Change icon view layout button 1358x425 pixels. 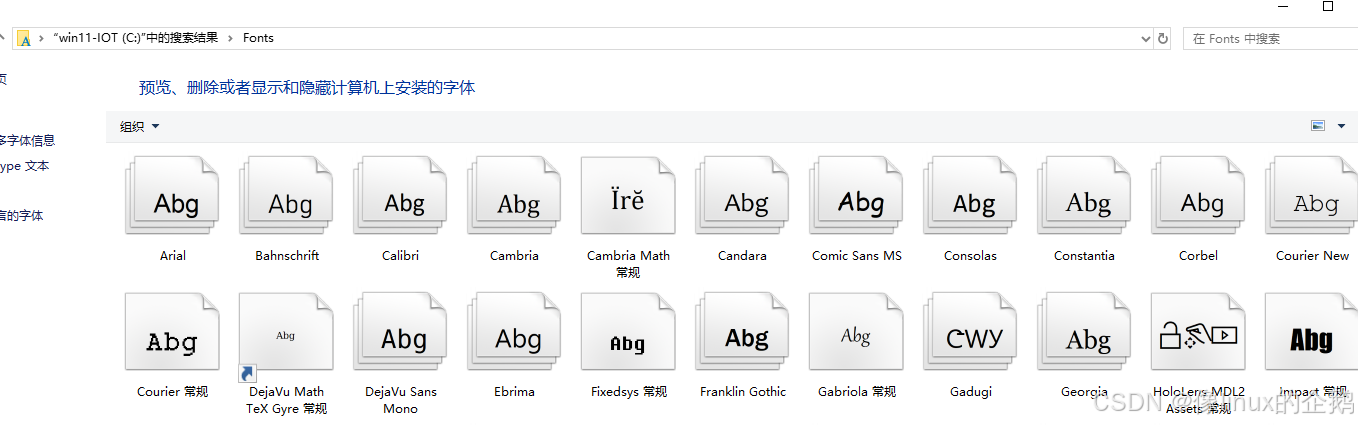[1318, 126]
